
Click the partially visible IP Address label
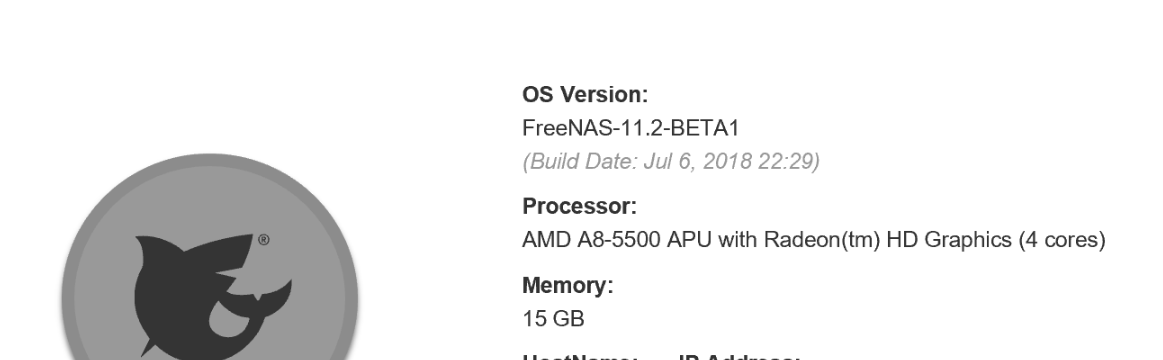coord(739,357)
